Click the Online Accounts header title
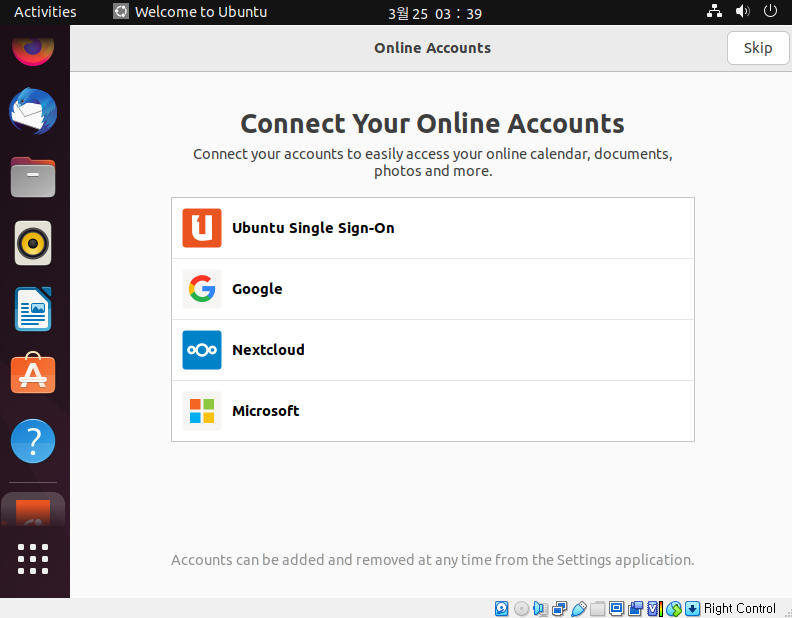 coord(432,48)
